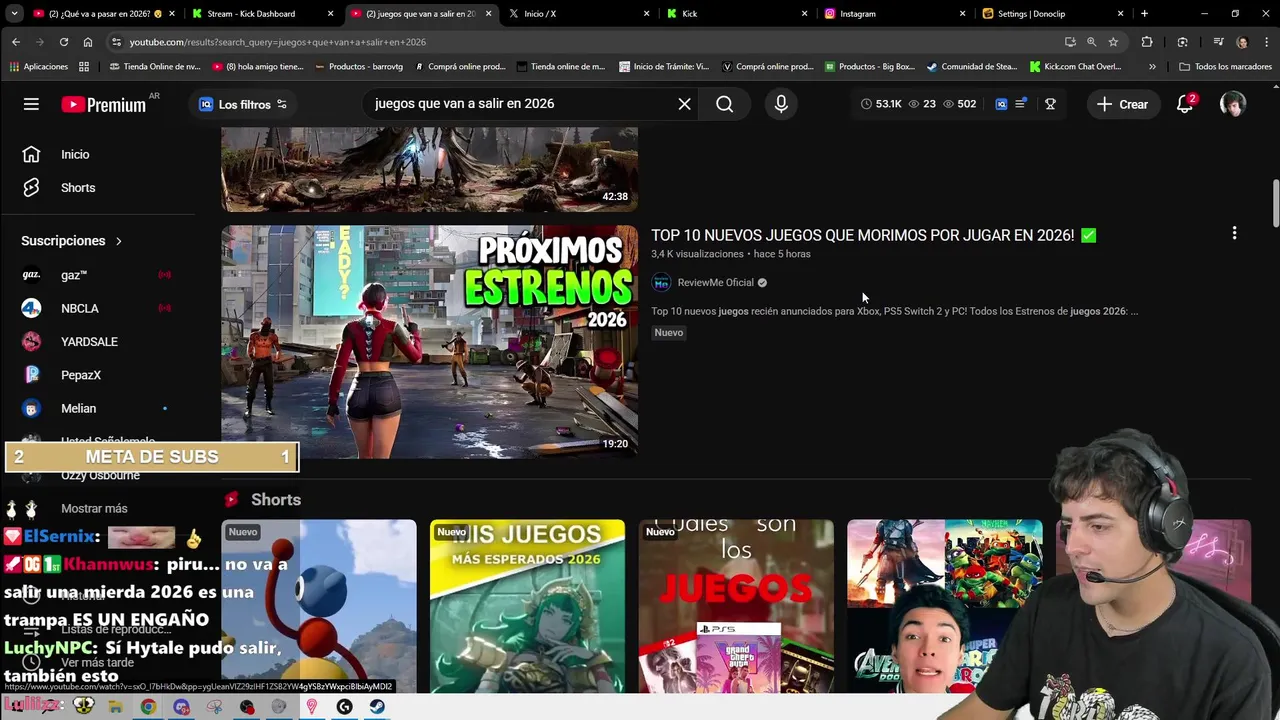Expand the Suscripciones section
1280x720 pixels.
click(x=71, y=241)
